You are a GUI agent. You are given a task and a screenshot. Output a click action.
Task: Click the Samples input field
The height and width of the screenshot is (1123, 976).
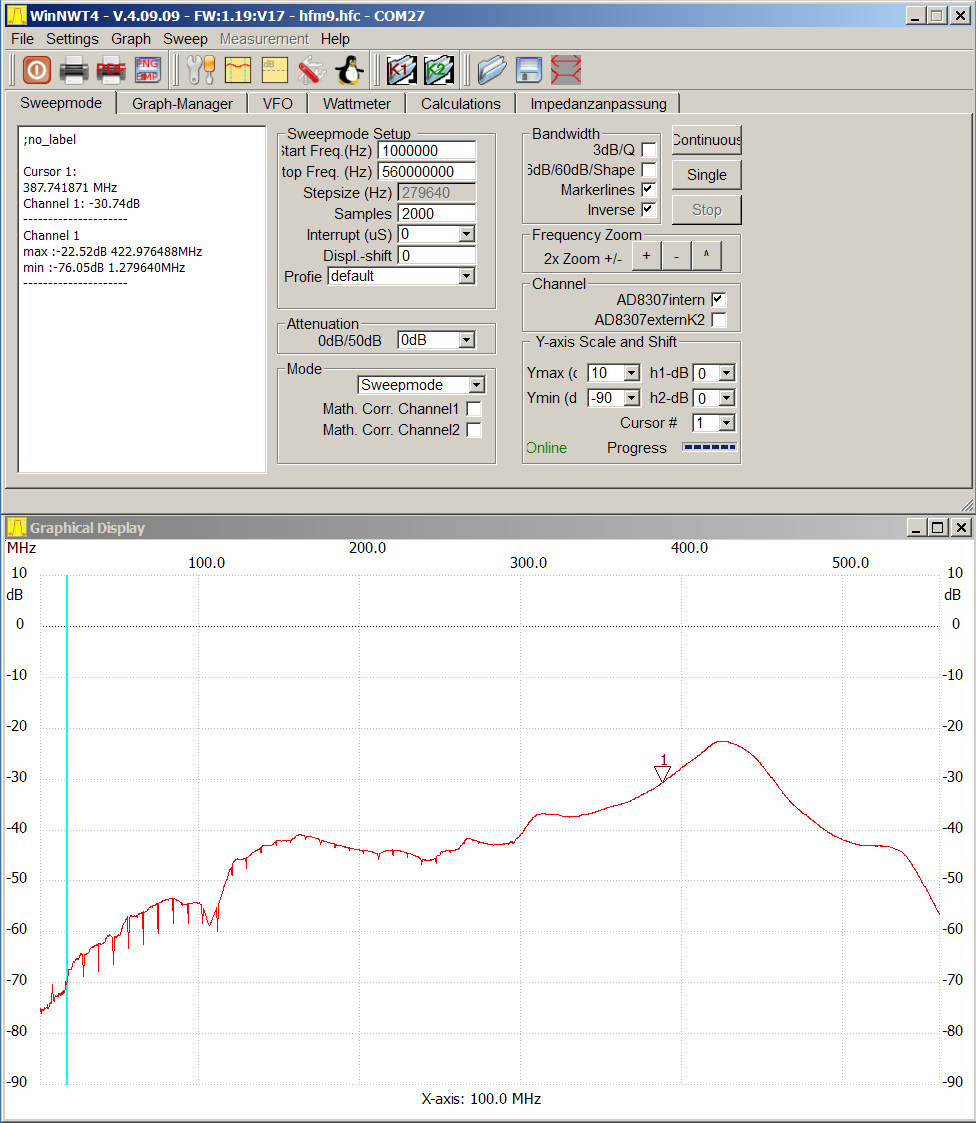[436, 214]
